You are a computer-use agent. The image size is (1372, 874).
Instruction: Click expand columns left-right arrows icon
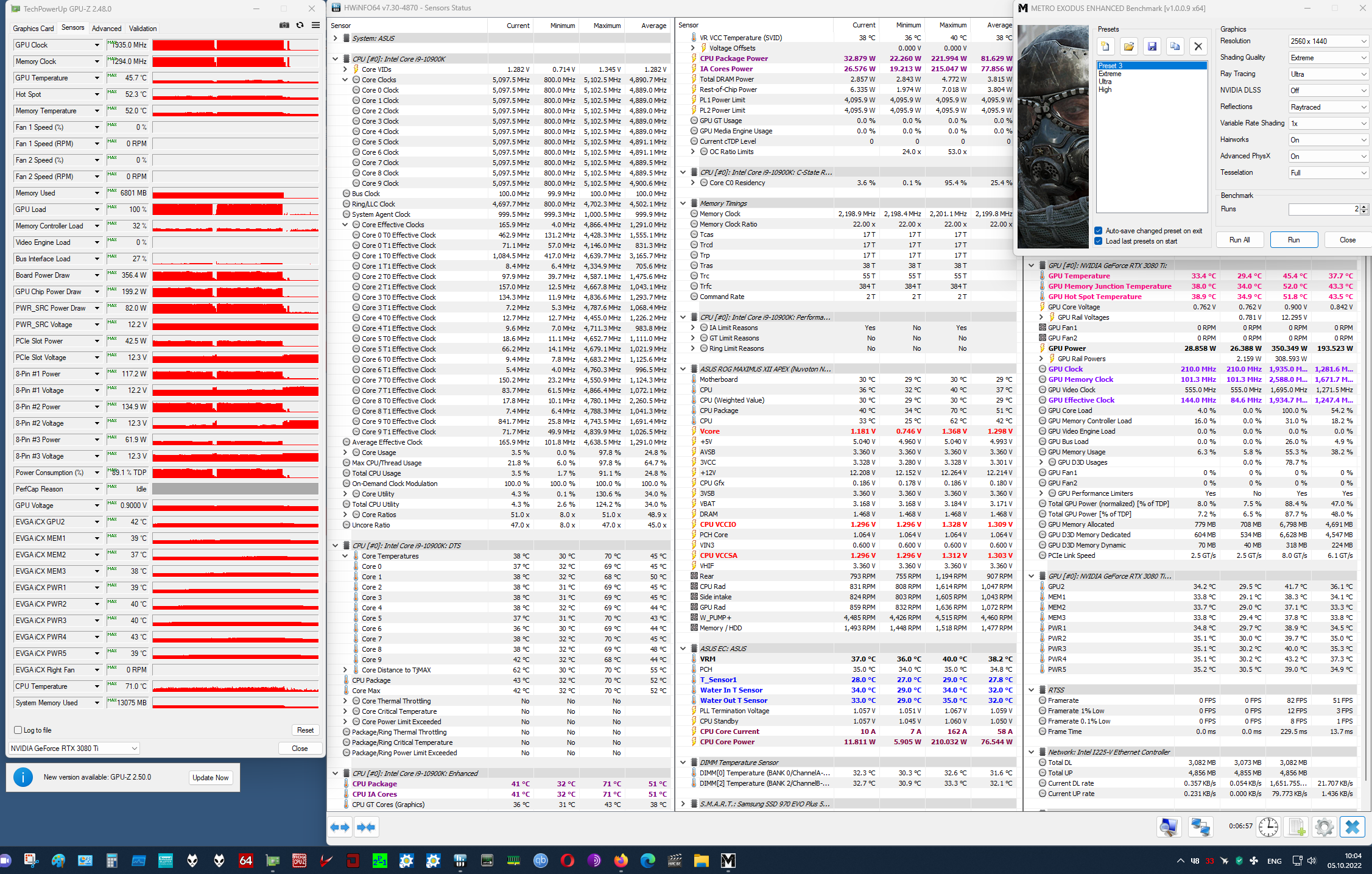tap(340, 826)
